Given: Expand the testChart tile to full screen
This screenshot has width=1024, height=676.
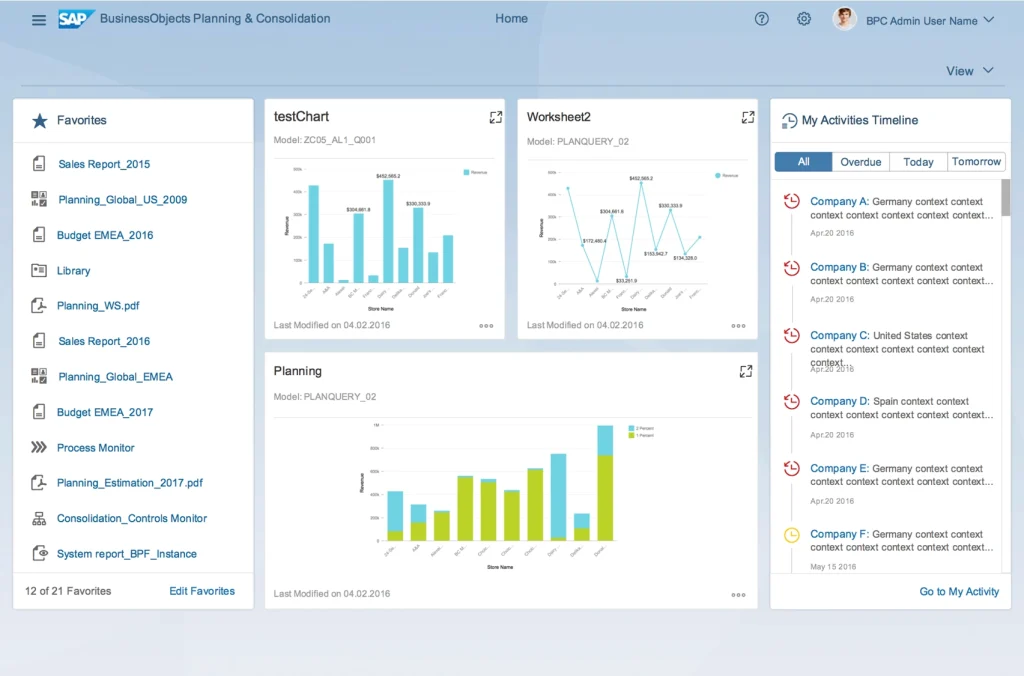Looking at the screenshot, I should pos(496,117).
